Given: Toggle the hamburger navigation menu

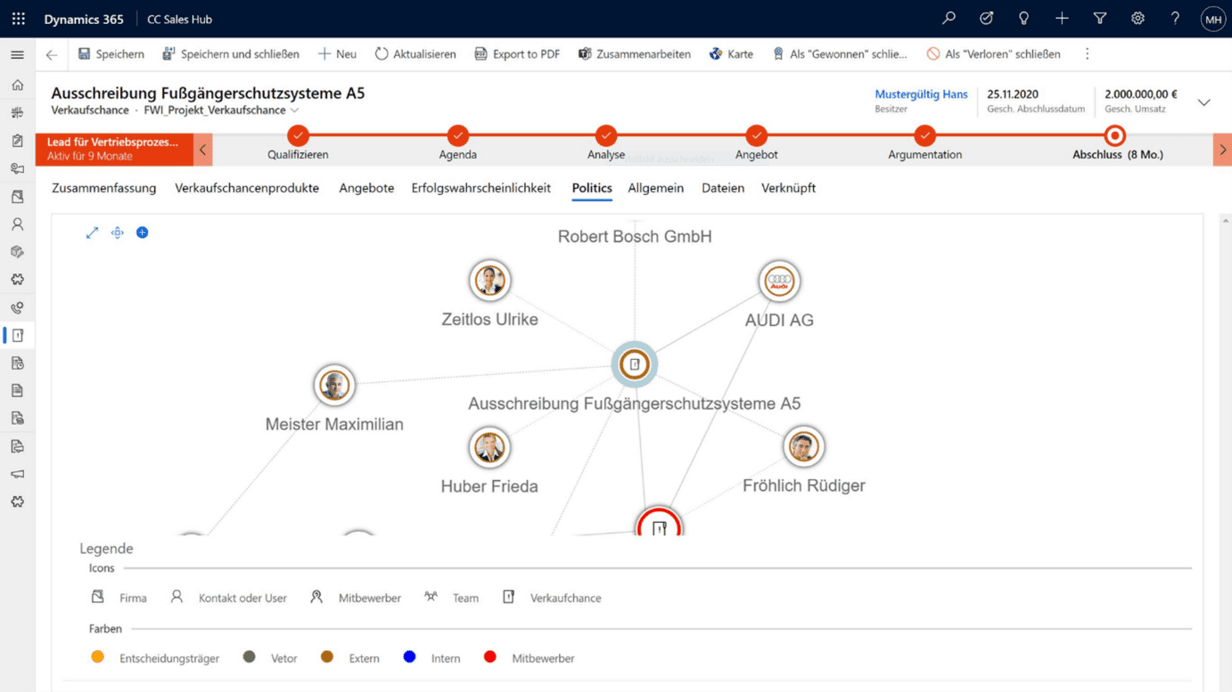Looking at the screenshot, I should (x=17, y=55).
